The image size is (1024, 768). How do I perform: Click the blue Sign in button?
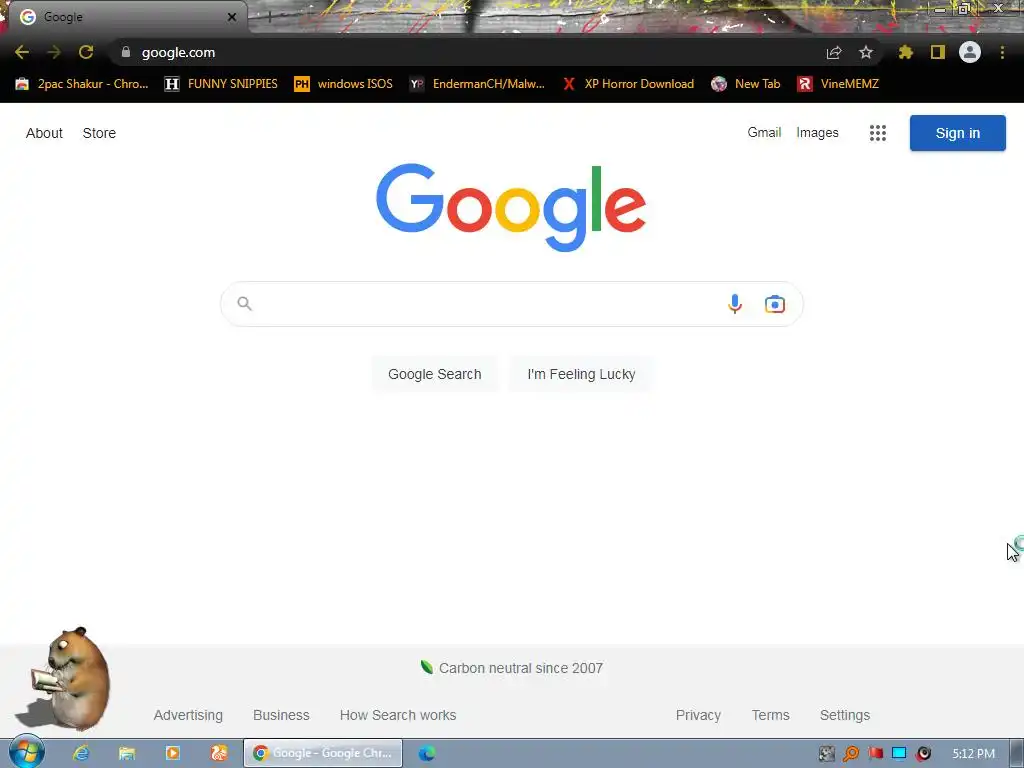coord(957,133)
